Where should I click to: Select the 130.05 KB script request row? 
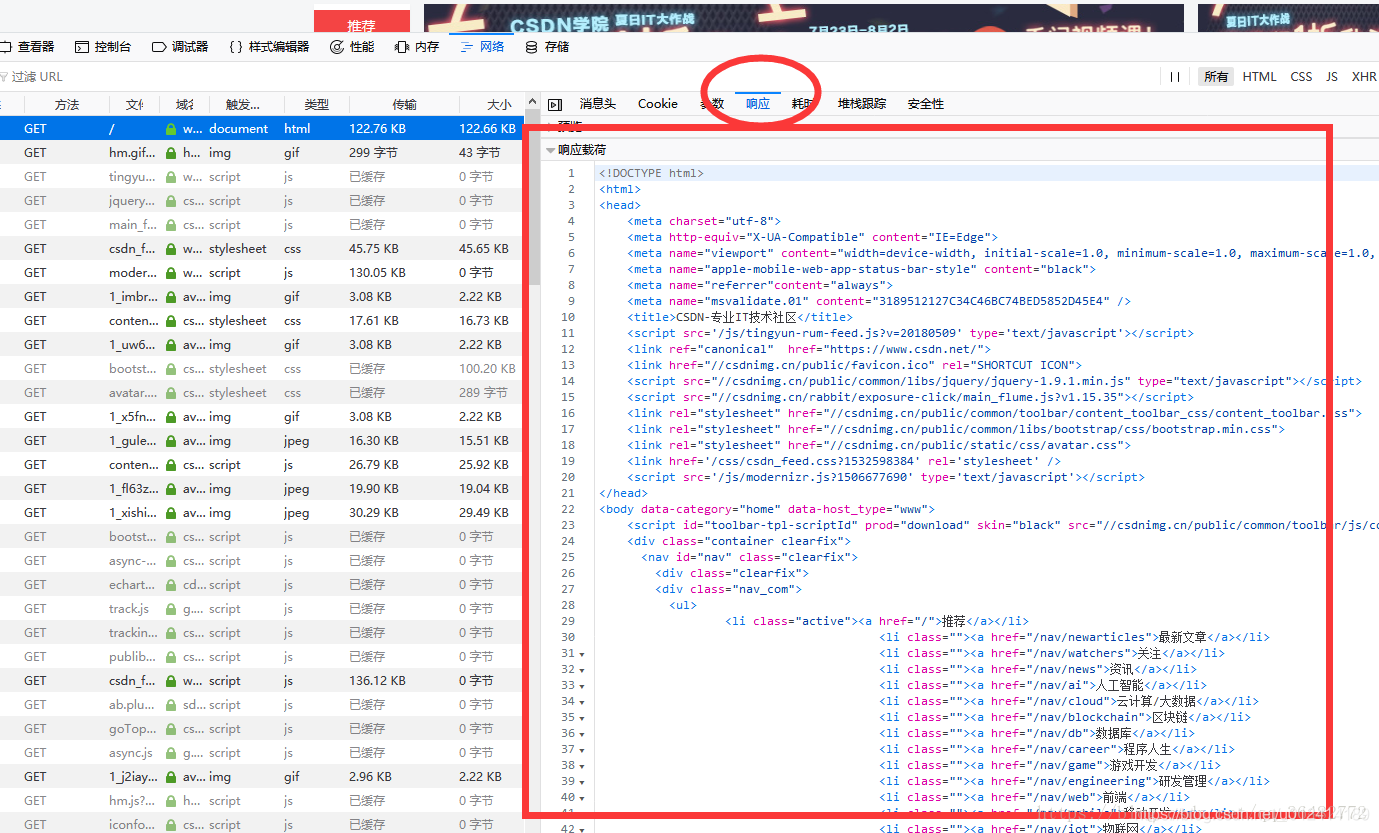[x=262, y=273]
